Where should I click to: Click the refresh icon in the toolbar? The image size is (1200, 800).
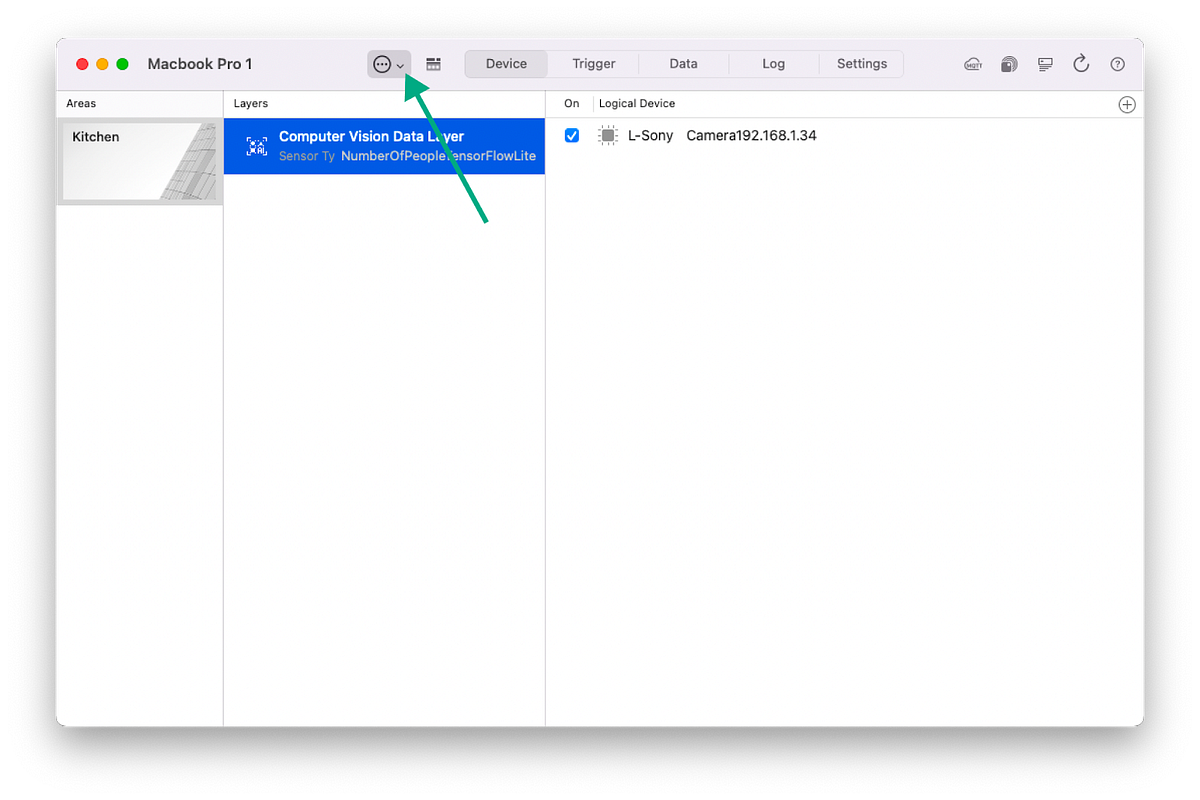[x=1081, y=63]
